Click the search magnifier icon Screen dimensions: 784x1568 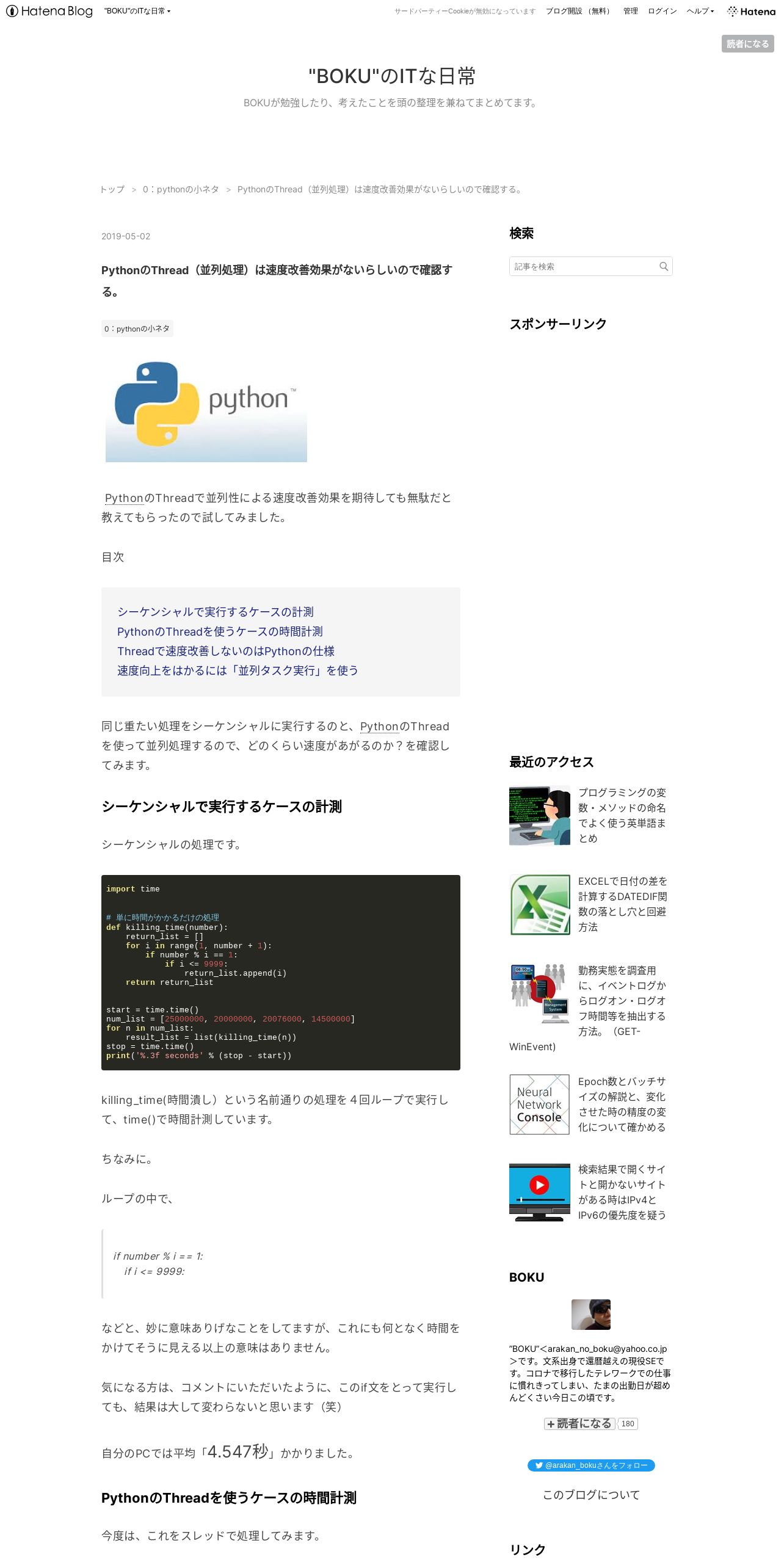coord(664,266)
